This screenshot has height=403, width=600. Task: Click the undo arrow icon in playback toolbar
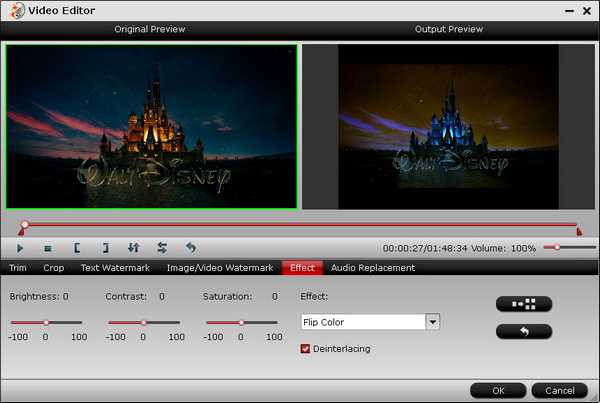191,248
